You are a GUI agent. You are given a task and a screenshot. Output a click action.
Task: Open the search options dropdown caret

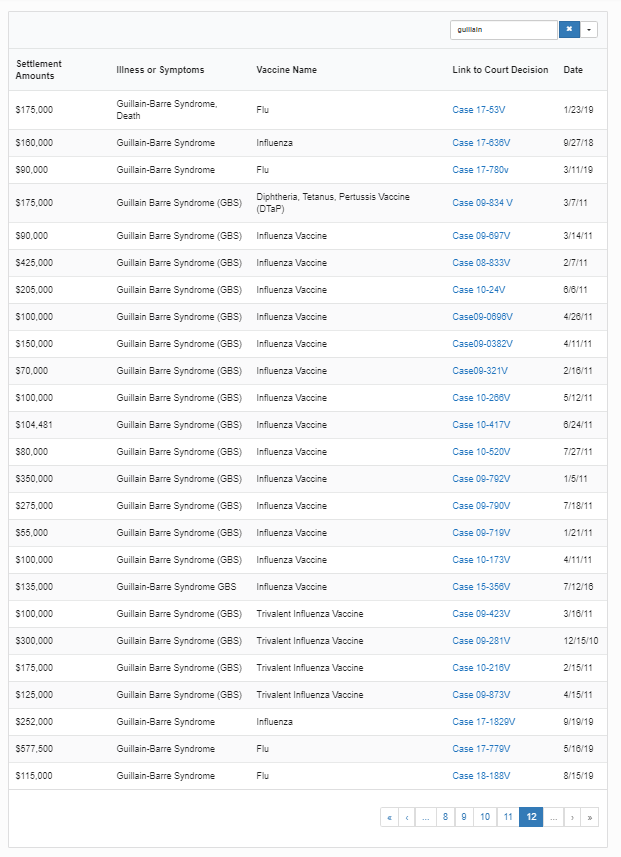coord(589,30)
